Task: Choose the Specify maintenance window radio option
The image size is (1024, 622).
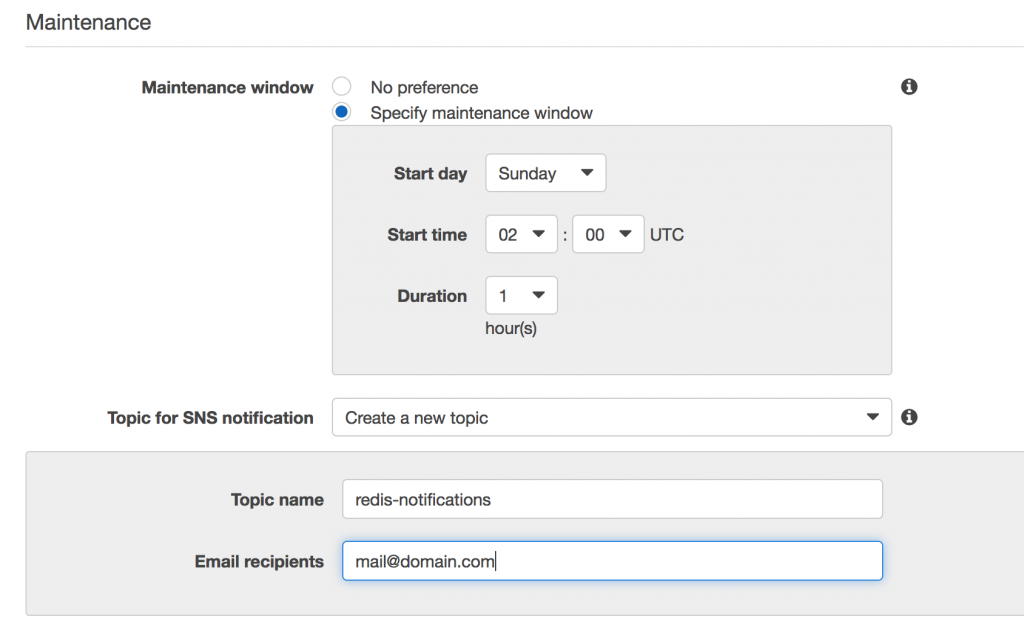Action: click(x=342, y=112)
